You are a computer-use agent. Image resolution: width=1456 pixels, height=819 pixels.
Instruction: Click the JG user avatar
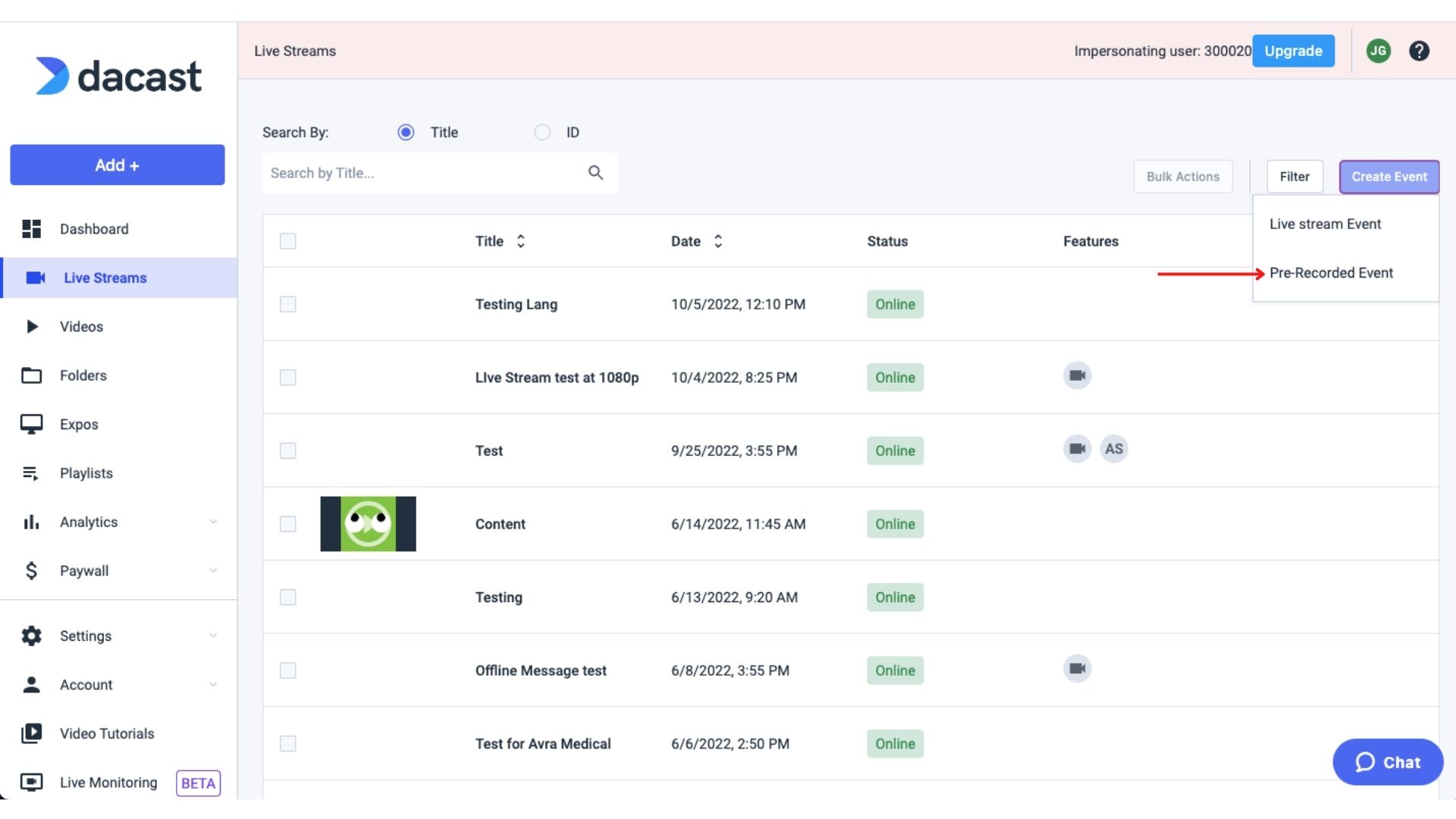[x=1378, y=51]
